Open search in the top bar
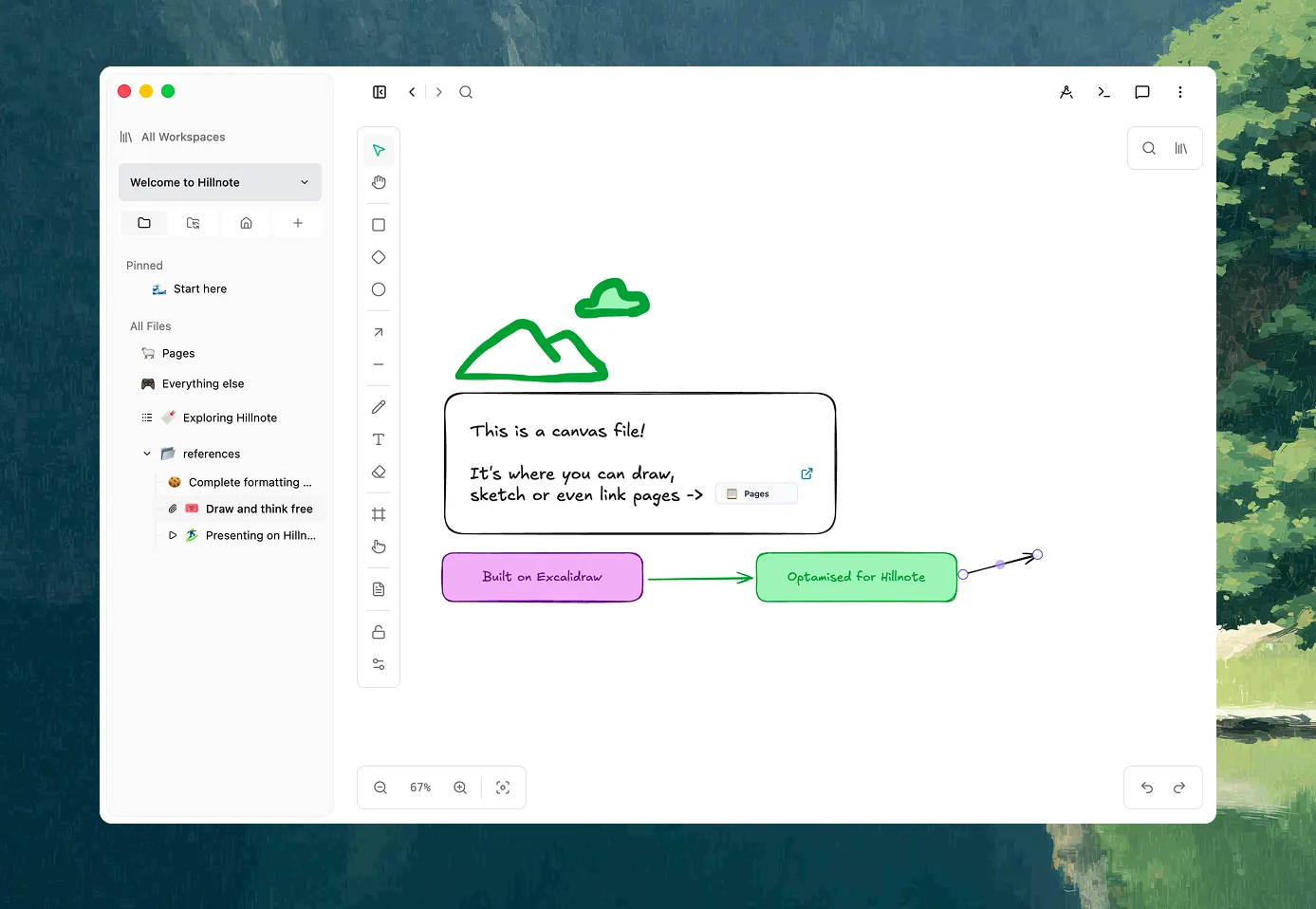The image size is (1316, 909). click(466, 92)
